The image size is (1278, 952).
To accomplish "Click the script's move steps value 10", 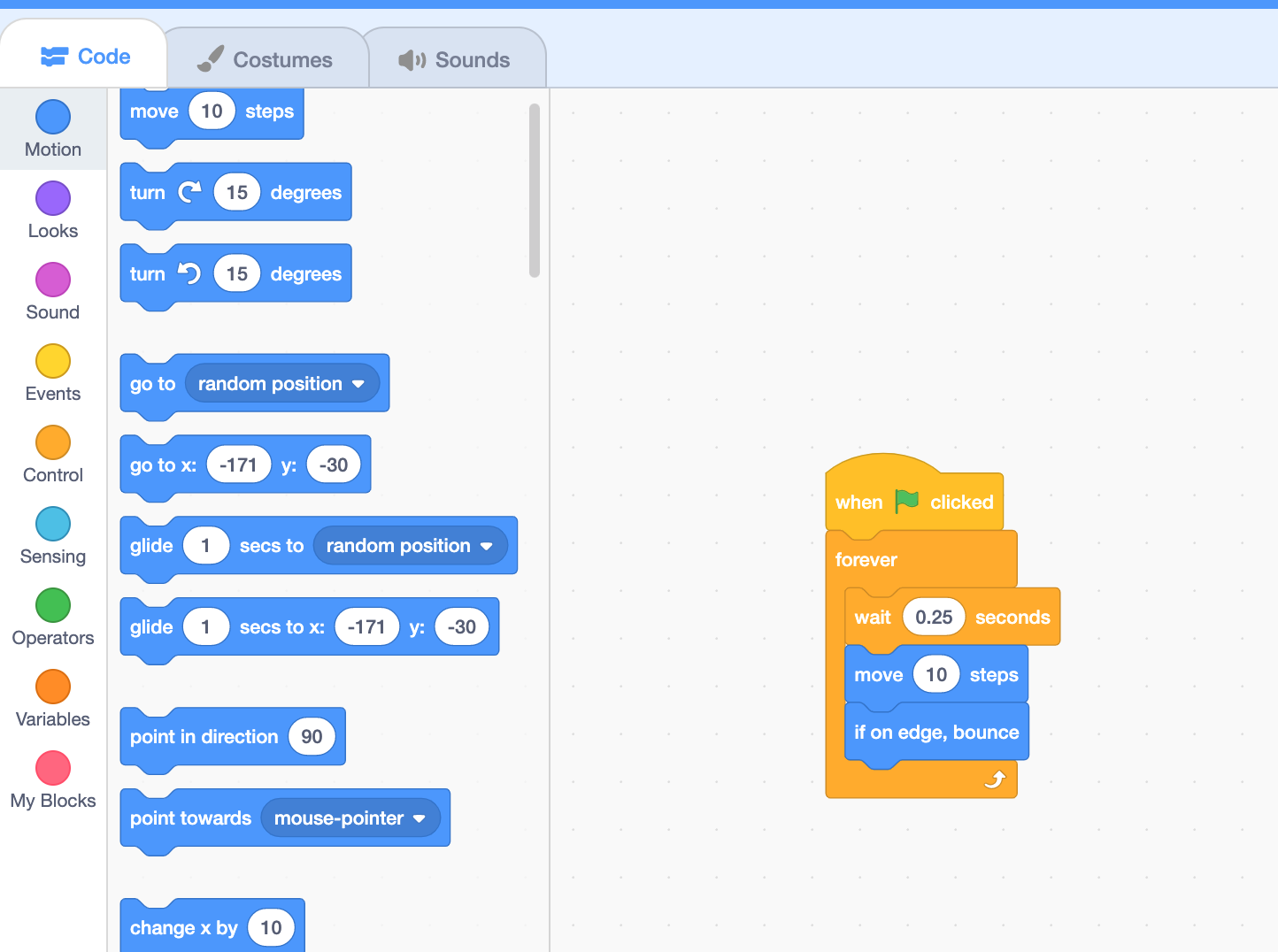I will (x=936, y=674).
